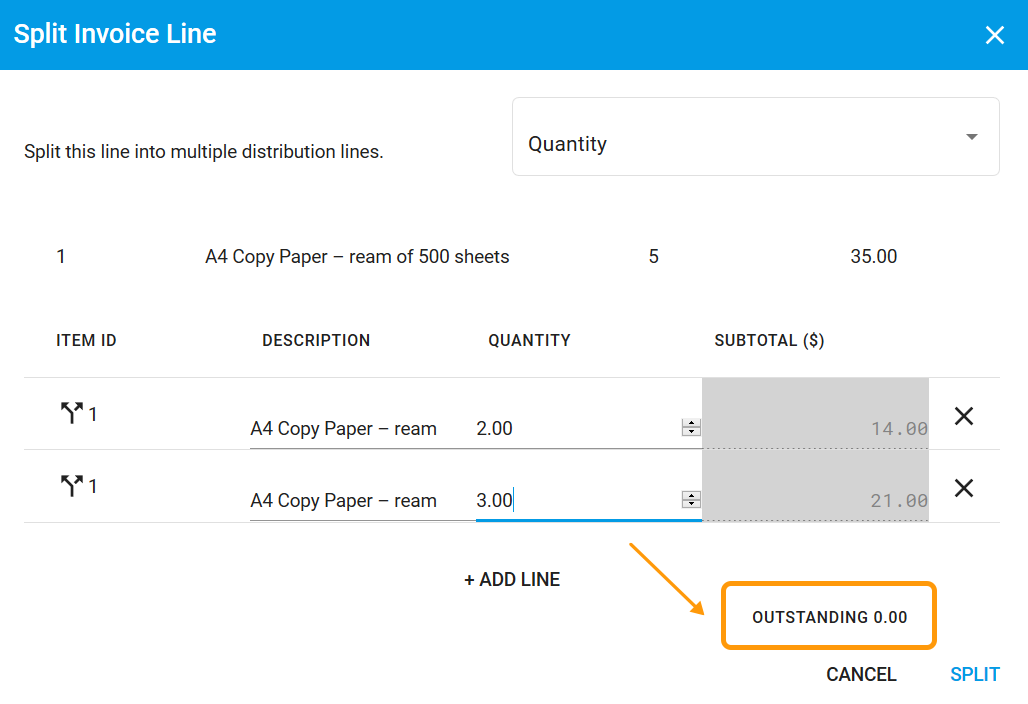Decrement quantity 3.00 with the stepper down arrow
The height and width of the screenshot is (704, 1028).
point(690,504)
